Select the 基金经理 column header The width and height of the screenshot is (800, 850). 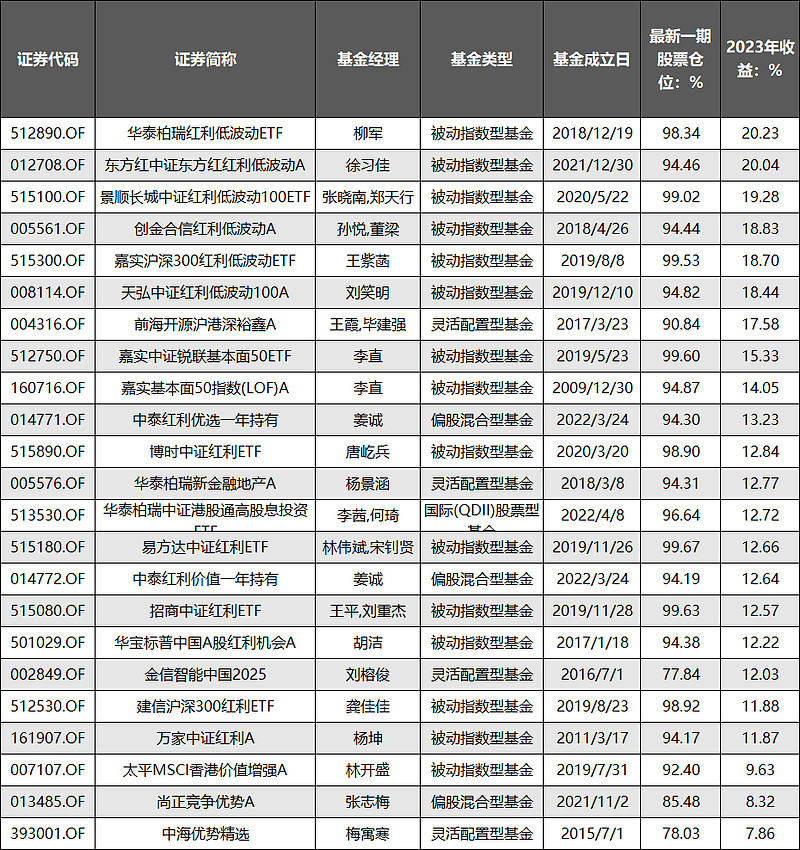point(368,59)
